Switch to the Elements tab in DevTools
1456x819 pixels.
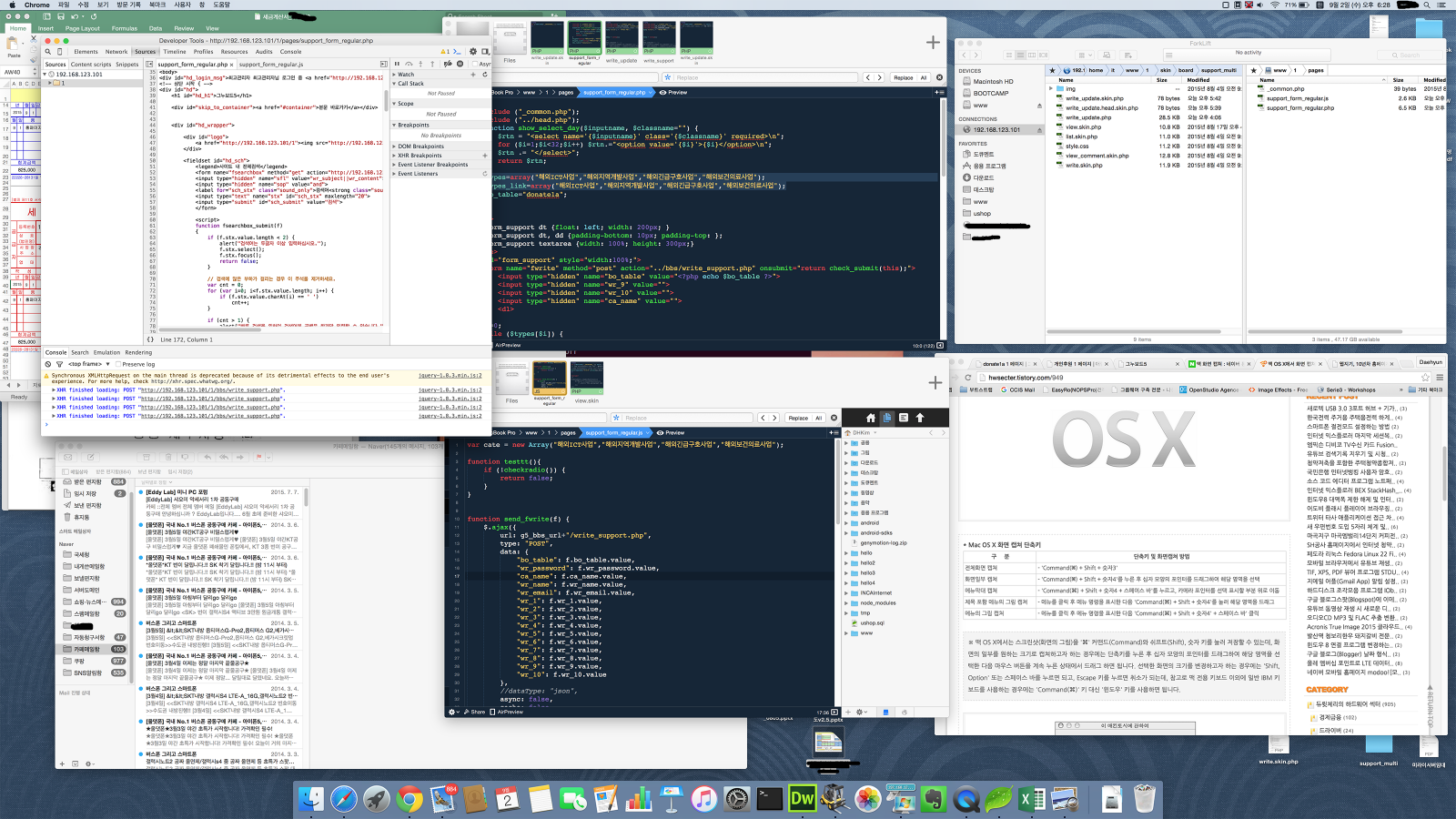pos(86,52)
